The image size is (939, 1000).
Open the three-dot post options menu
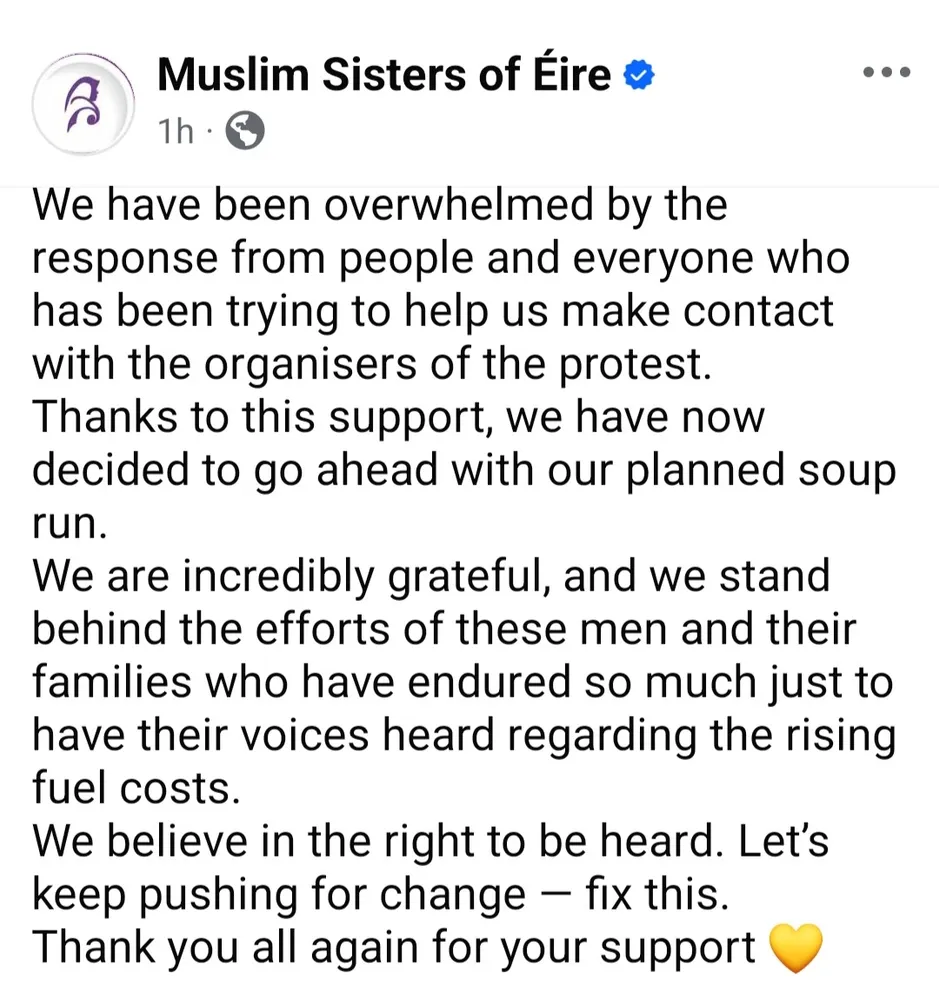coord(886,72)
